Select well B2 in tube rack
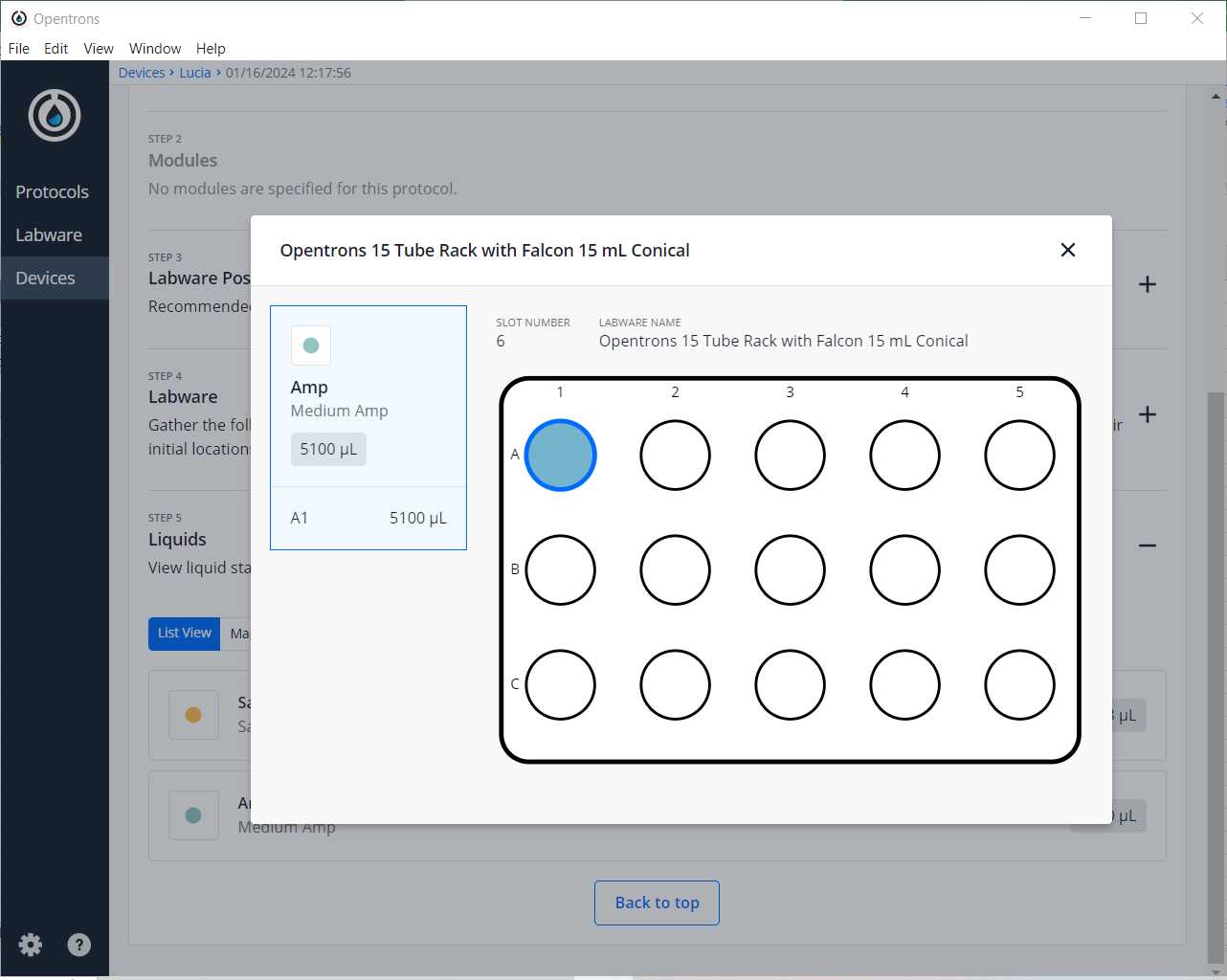The height and width of the screenshot is (980, 1227). click(x=676, y=570)
